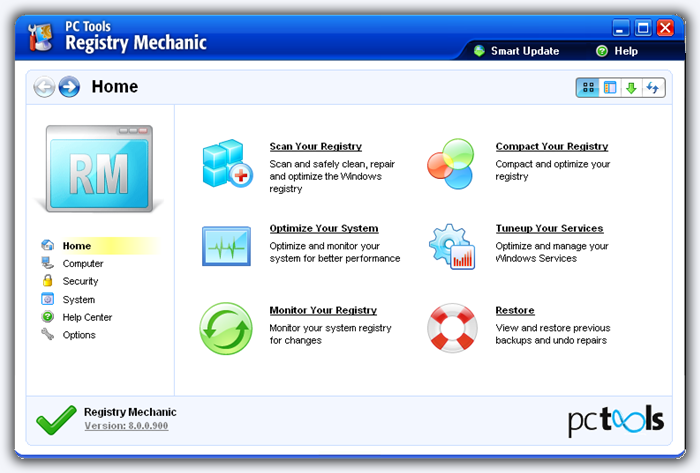Click "Monitor your system registry for changes" text
Screen dimensions: 700x473
[x=330, y=334]
